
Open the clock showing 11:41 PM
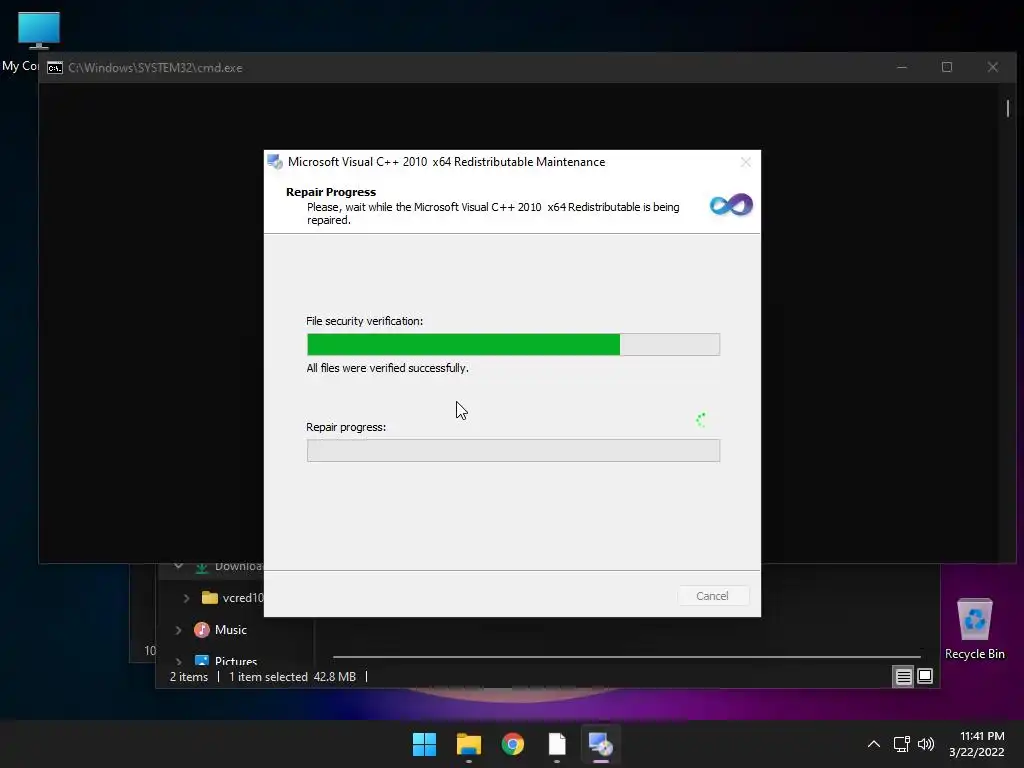(976, 744)
